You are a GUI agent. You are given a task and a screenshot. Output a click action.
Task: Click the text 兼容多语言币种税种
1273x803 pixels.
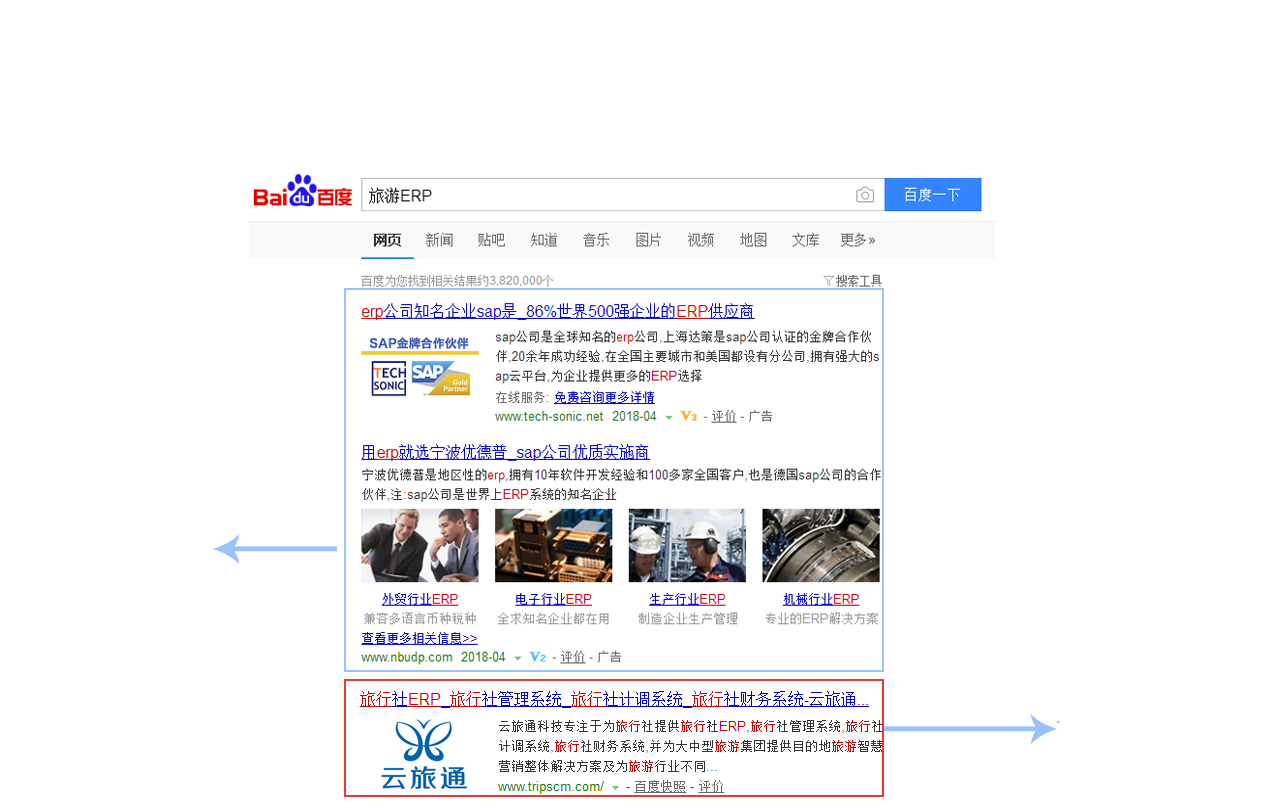point(420,619)
